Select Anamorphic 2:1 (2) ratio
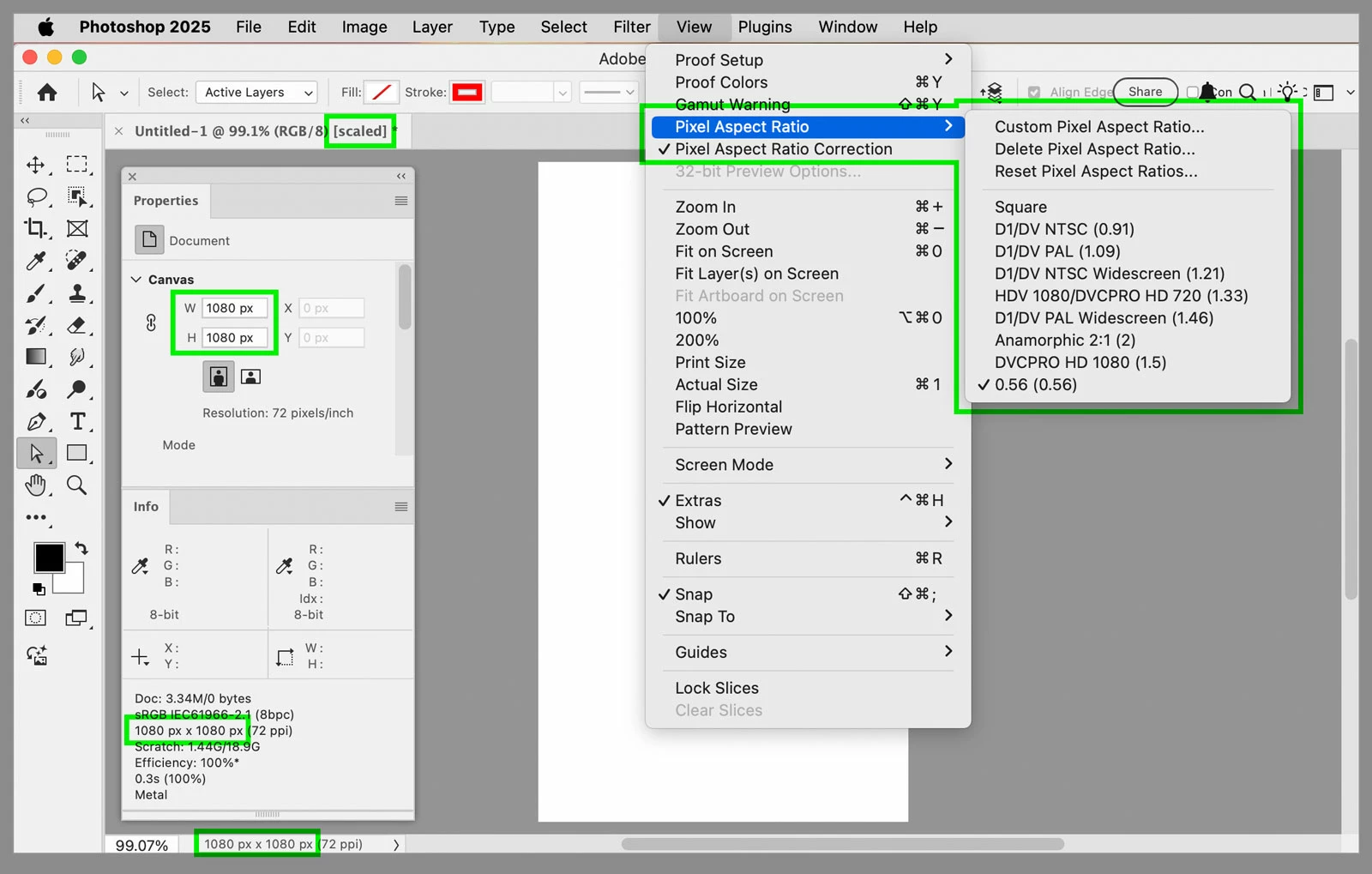This screenshot has width=1372, height=874. 1127,341
